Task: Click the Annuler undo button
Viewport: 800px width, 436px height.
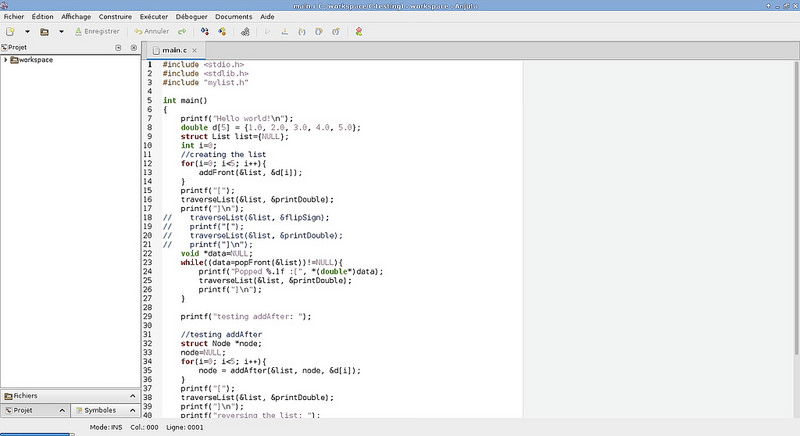Action: (152, 31)
